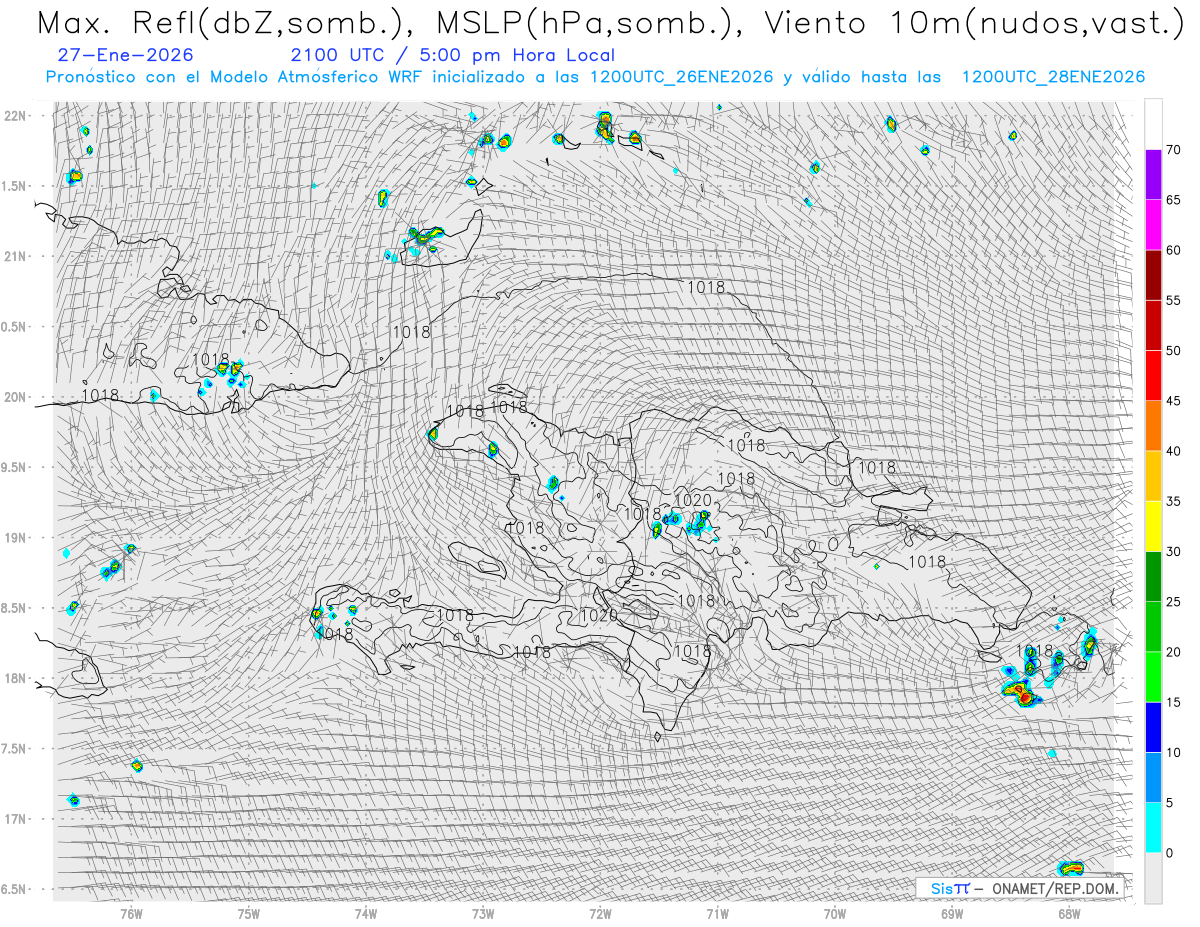Click the map title starting 'Max. Refl(dbZ,somb.)'

tap(609, 23)
